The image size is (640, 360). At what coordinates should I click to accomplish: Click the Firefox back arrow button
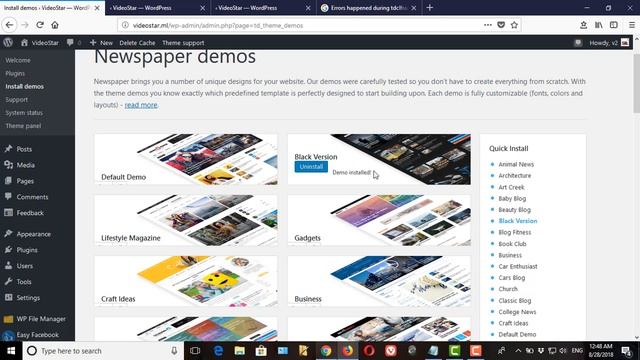click(9, 25)
